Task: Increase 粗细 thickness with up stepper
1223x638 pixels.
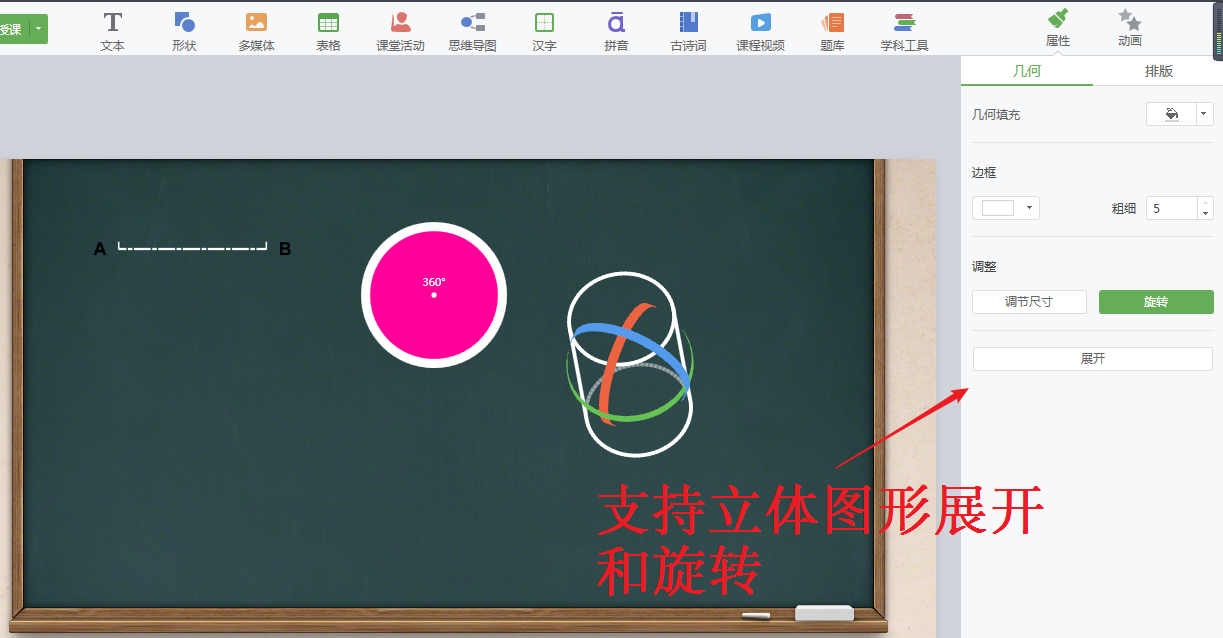Action: pyautogui.click(x=1205, y=203)
